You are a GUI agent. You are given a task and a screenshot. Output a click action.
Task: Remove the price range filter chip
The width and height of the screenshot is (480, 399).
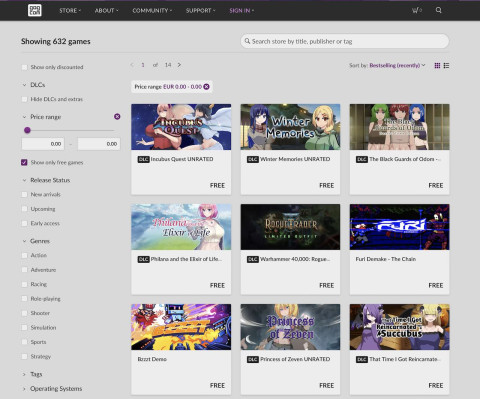206,87
